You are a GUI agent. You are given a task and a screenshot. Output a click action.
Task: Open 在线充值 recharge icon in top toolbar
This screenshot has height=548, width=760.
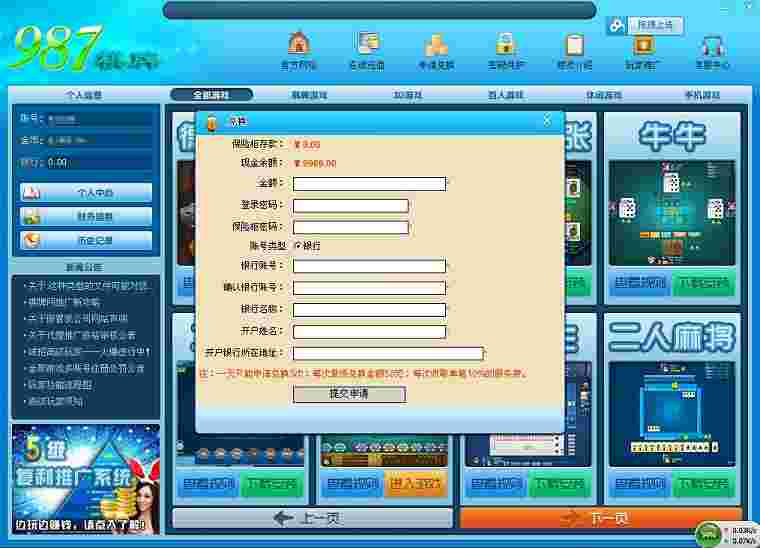tap(367, 45)
